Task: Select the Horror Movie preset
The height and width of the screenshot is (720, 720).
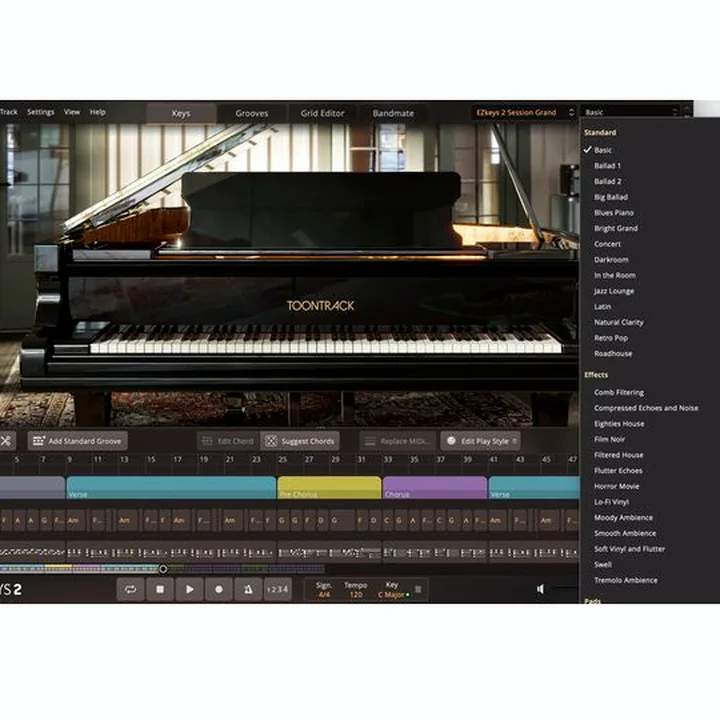Action: click(x=616, y=486)
